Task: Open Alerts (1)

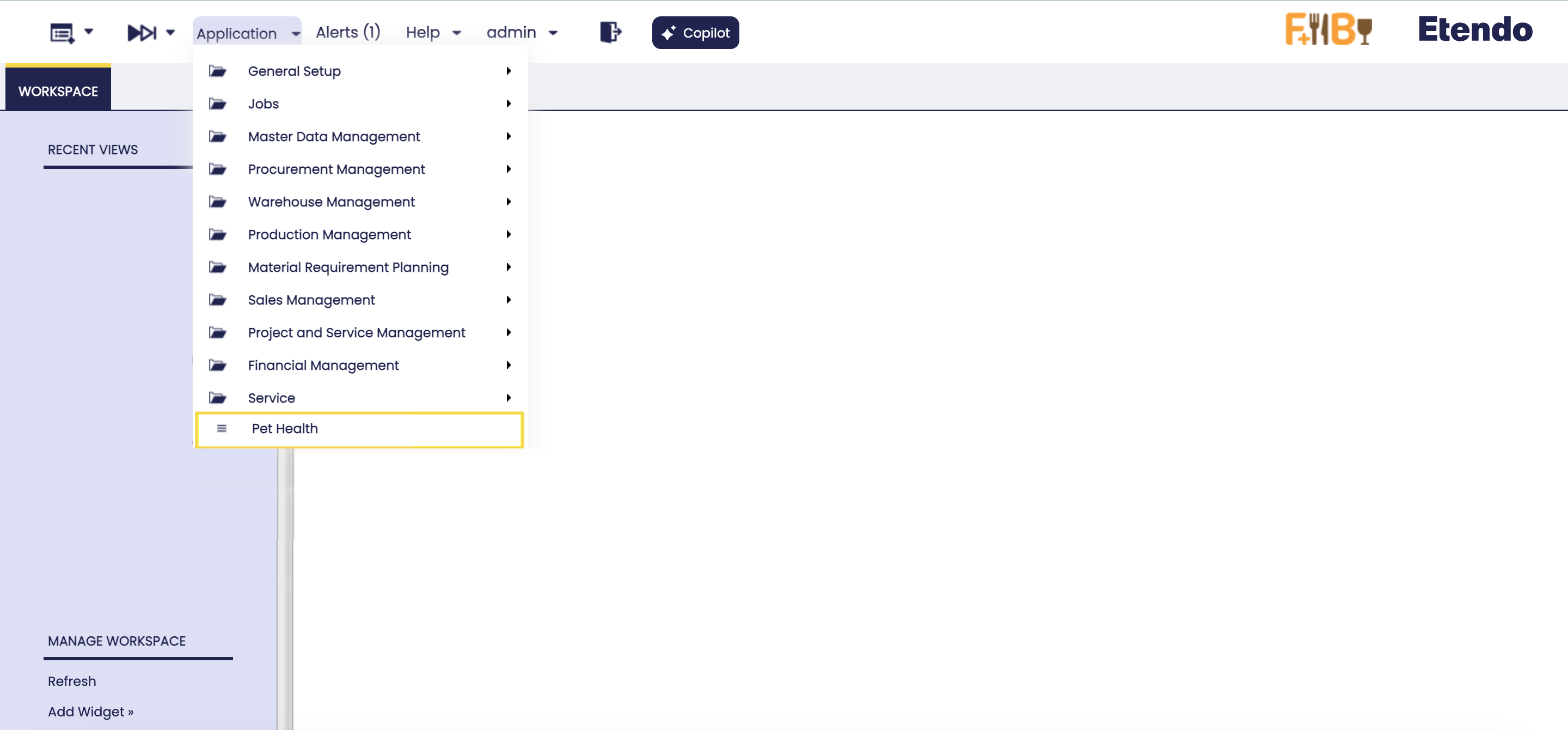Action: [x=347, y=32]
